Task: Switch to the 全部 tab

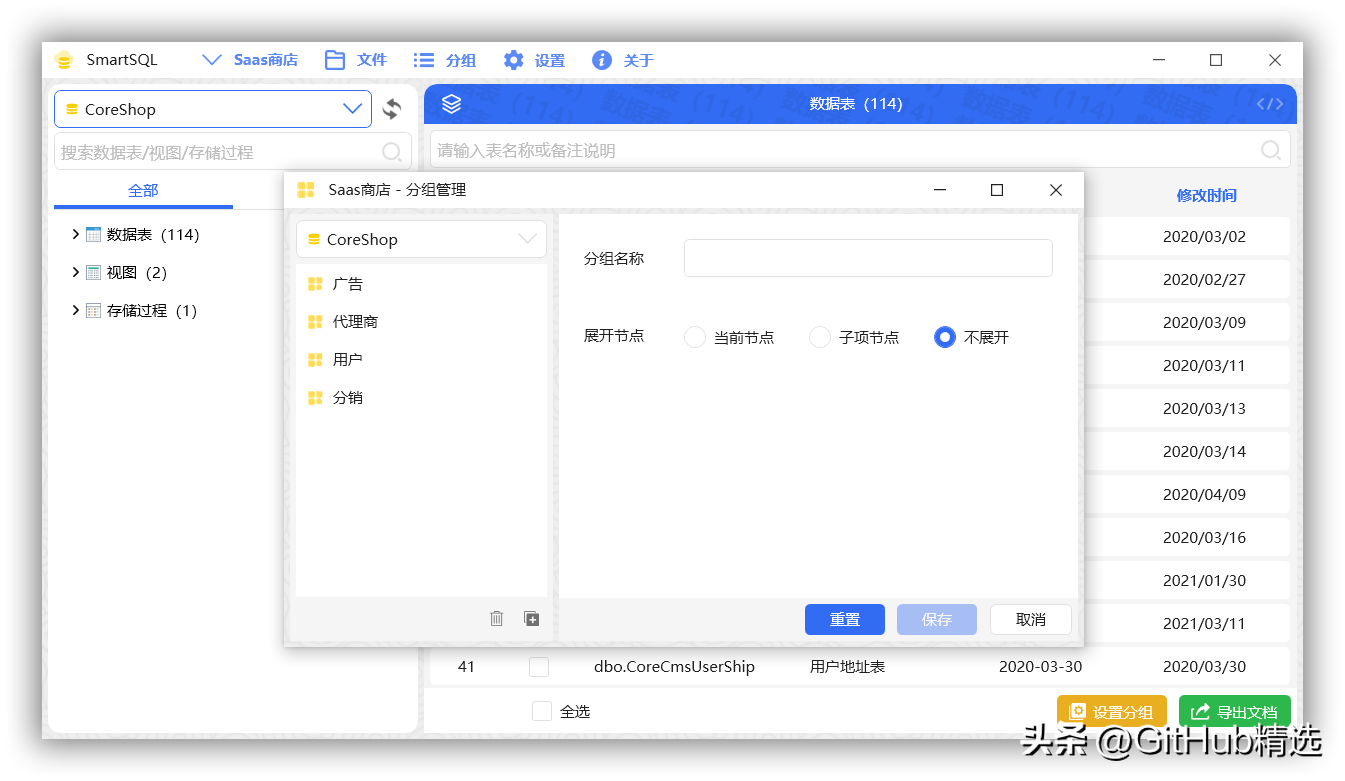Action: (143, 190)
